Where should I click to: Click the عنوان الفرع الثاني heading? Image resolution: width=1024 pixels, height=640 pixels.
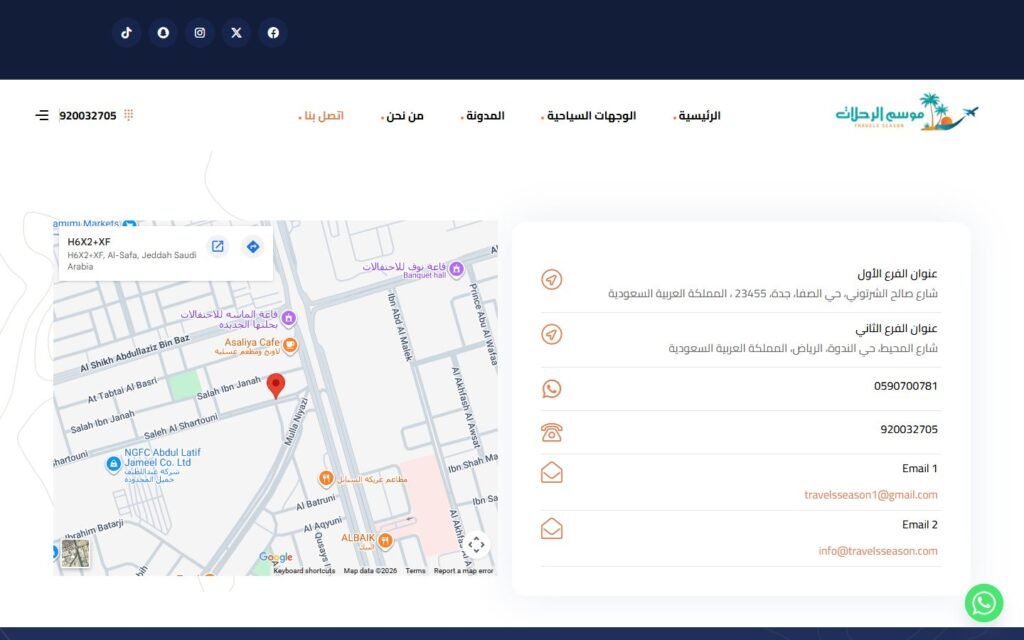click(x=897, y=328)
